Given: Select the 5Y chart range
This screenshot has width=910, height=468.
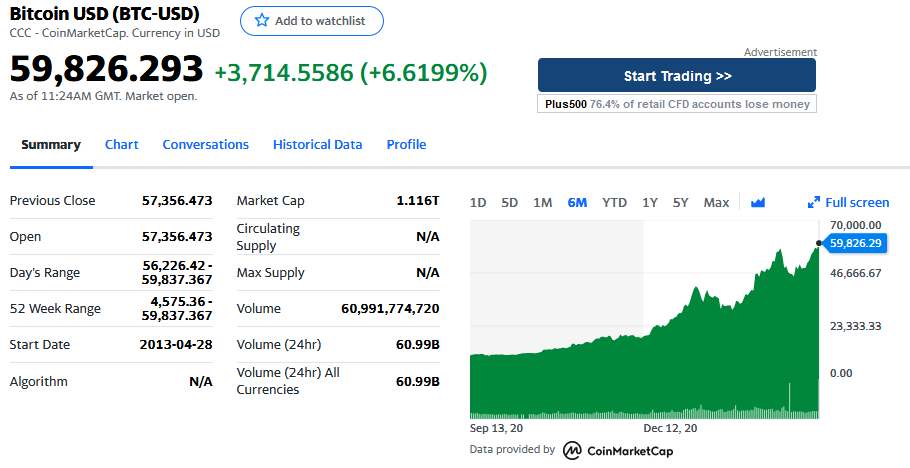Looking at the screenshot, I should 680,202.
